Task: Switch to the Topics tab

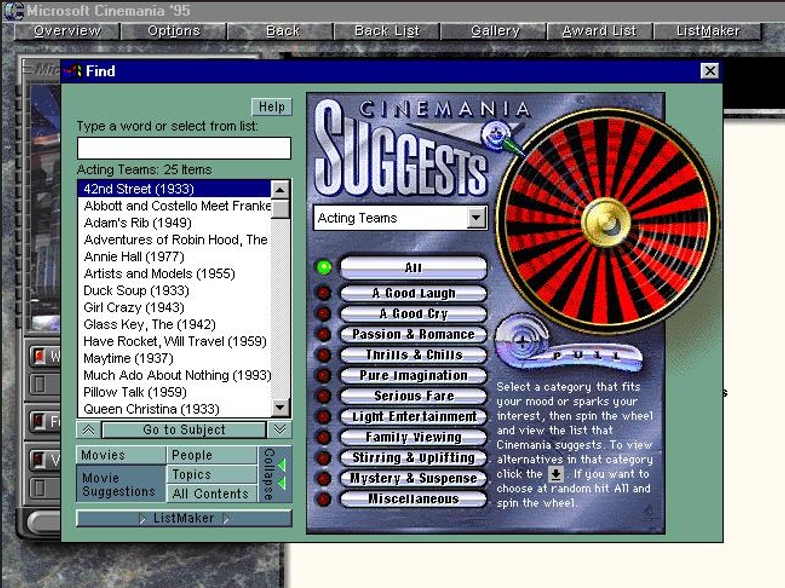Action: pyautogui.click(x=212, y=474)
